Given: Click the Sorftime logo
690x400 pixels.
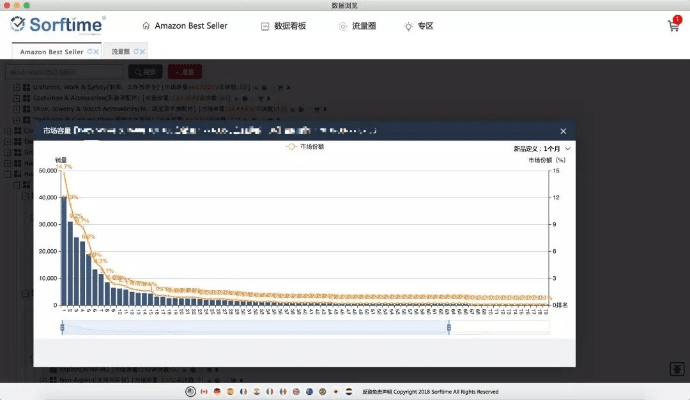Looking at the screenshot, I should point(57,25).
